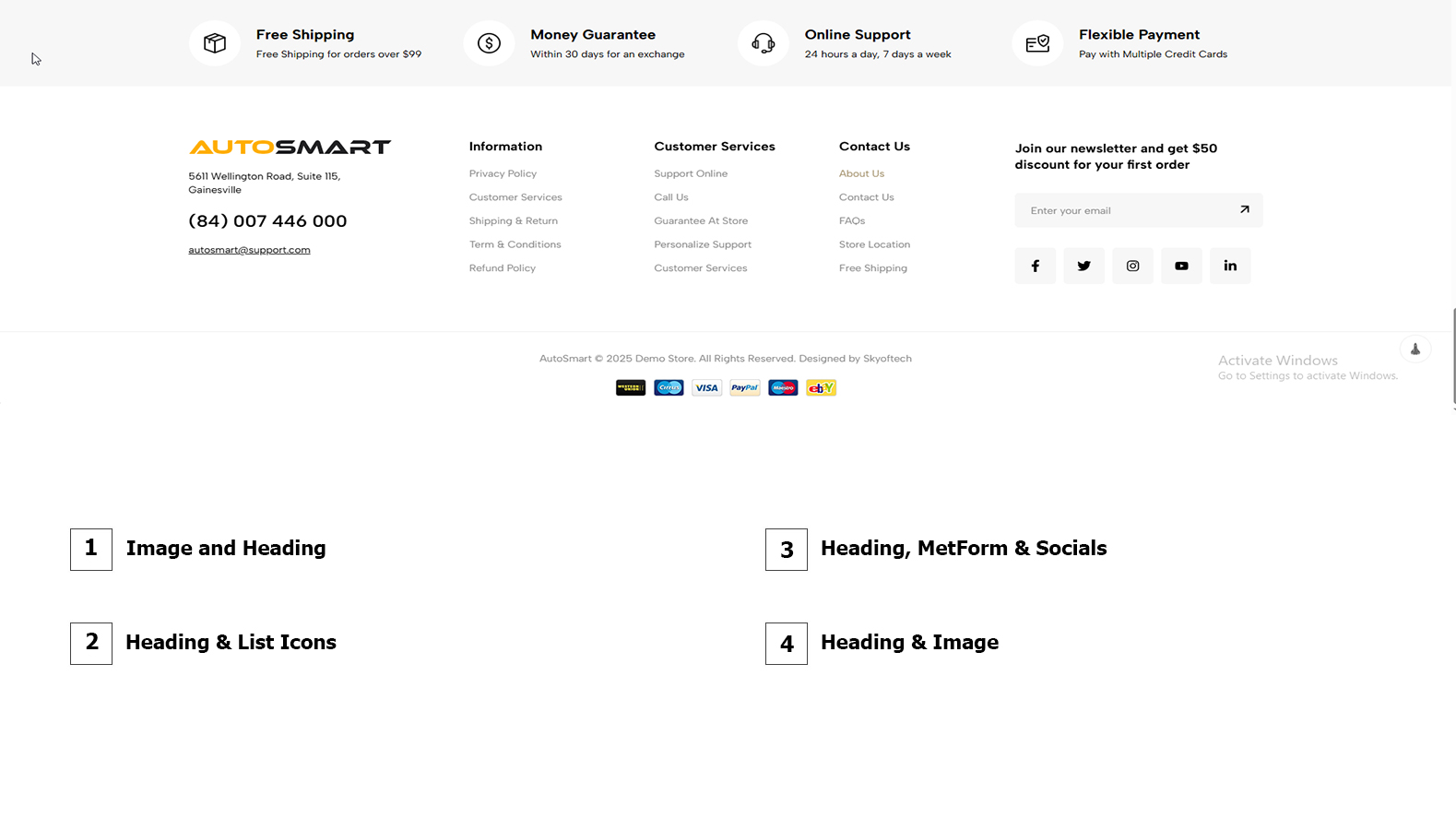The height and width of the screenshot is (830, 1456).
Task: Focus the "Enter your email" field
Action: (1125, 210)
